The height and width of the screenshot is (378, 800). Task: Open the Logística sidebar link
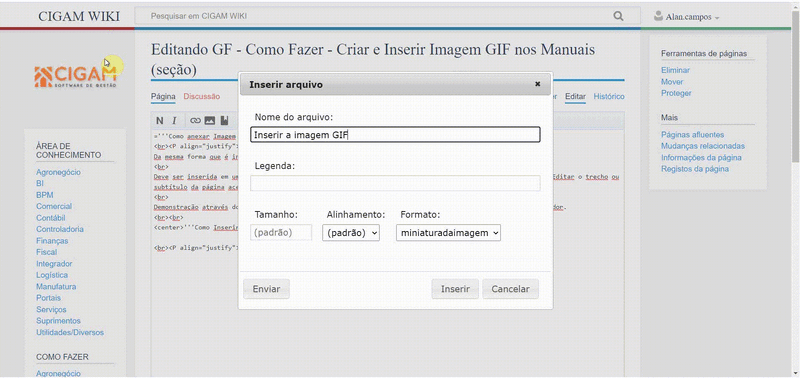click(52, 275)
